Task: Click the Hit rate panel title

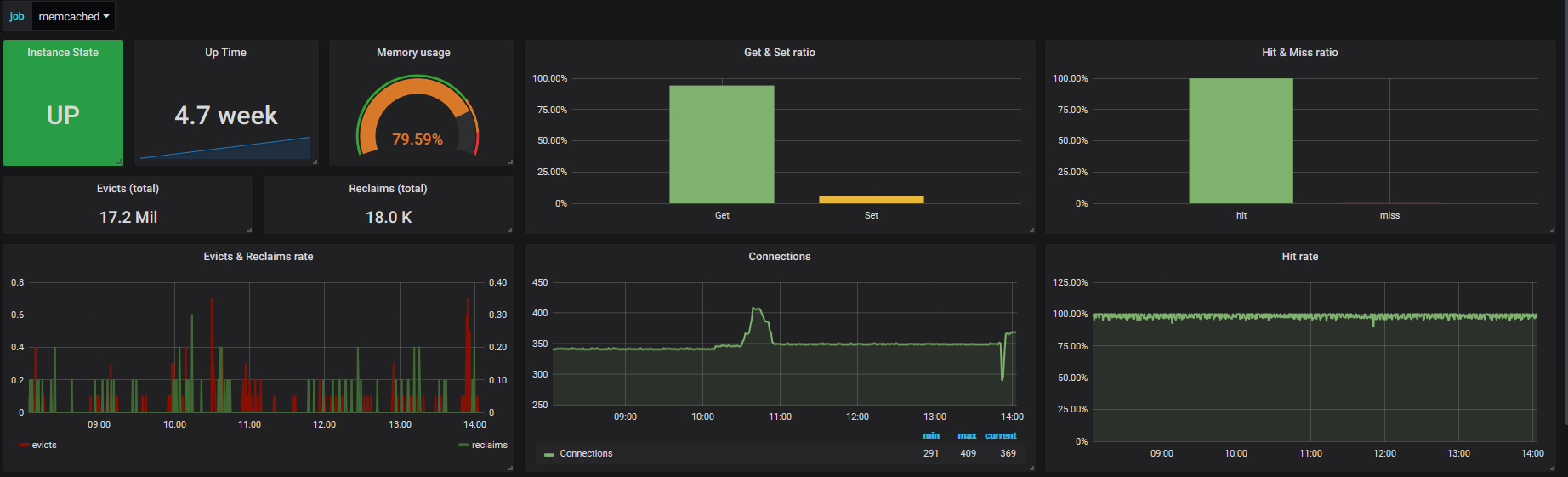Action: coord(1299,257)
